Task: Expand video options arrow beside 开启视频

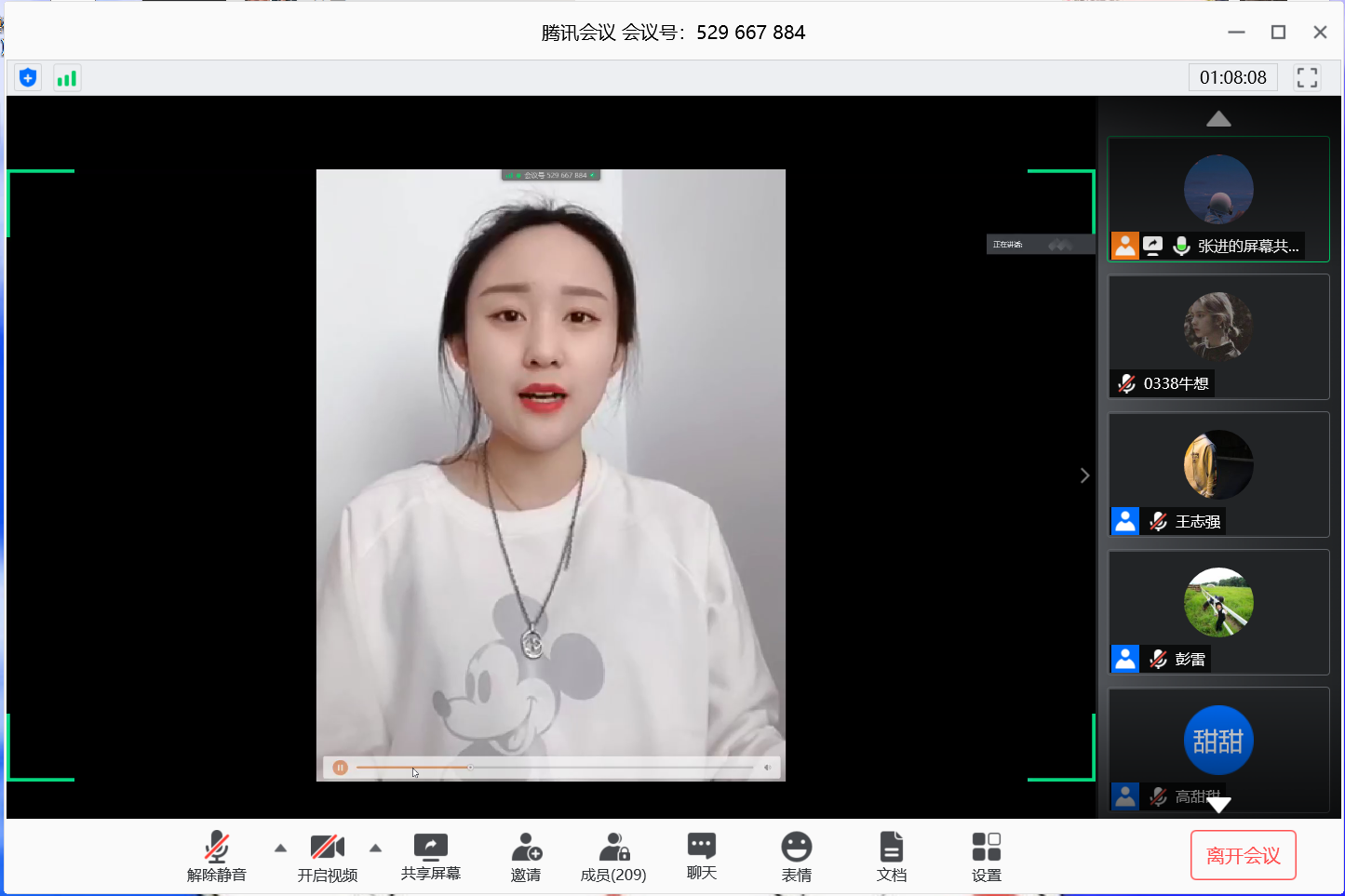Action: click(375, 848)
